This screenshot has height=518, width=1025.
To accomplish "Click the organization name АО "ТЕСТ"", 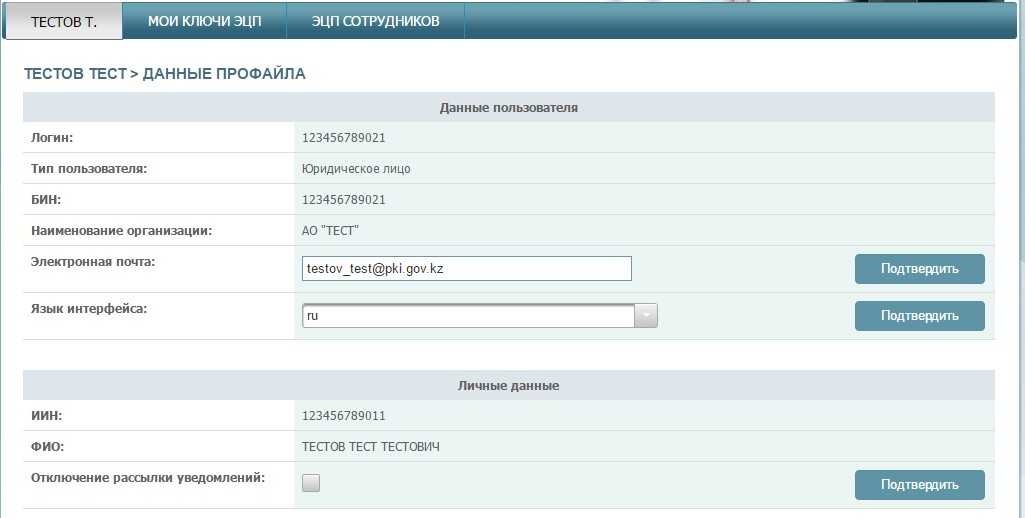I will tap(330, 231).
